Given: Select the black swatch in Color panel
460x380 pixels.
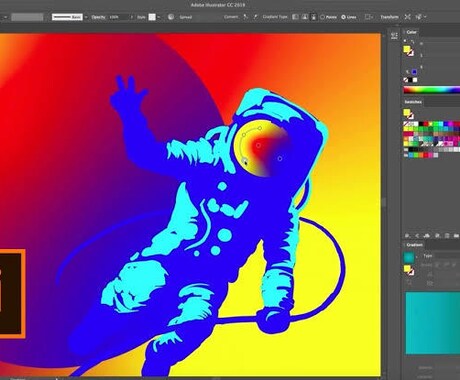Looking at the screenshot, I should click(x=411, y=80).
